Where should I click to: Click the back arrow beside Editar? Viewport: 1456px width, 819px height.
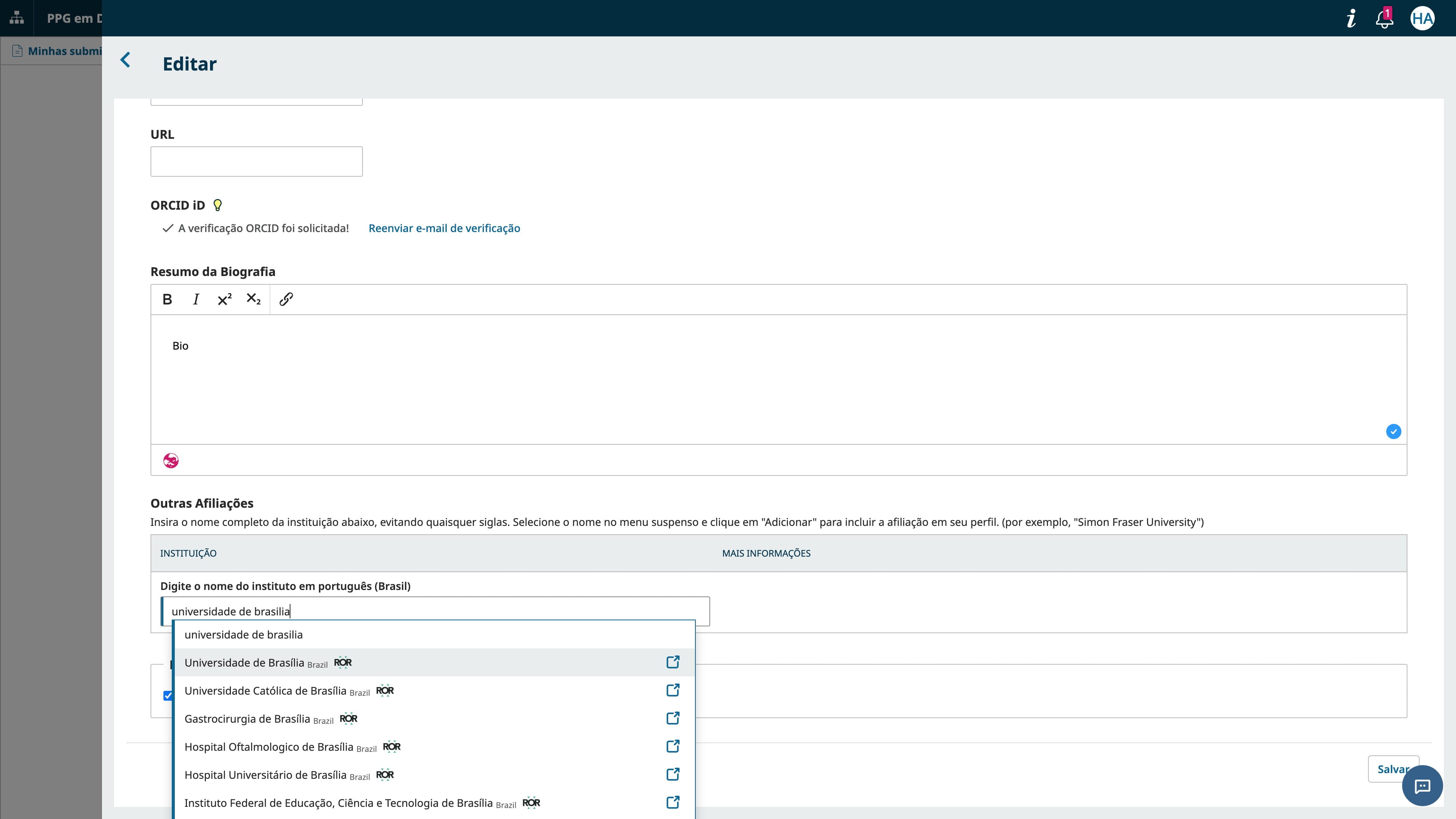point(126,60)
